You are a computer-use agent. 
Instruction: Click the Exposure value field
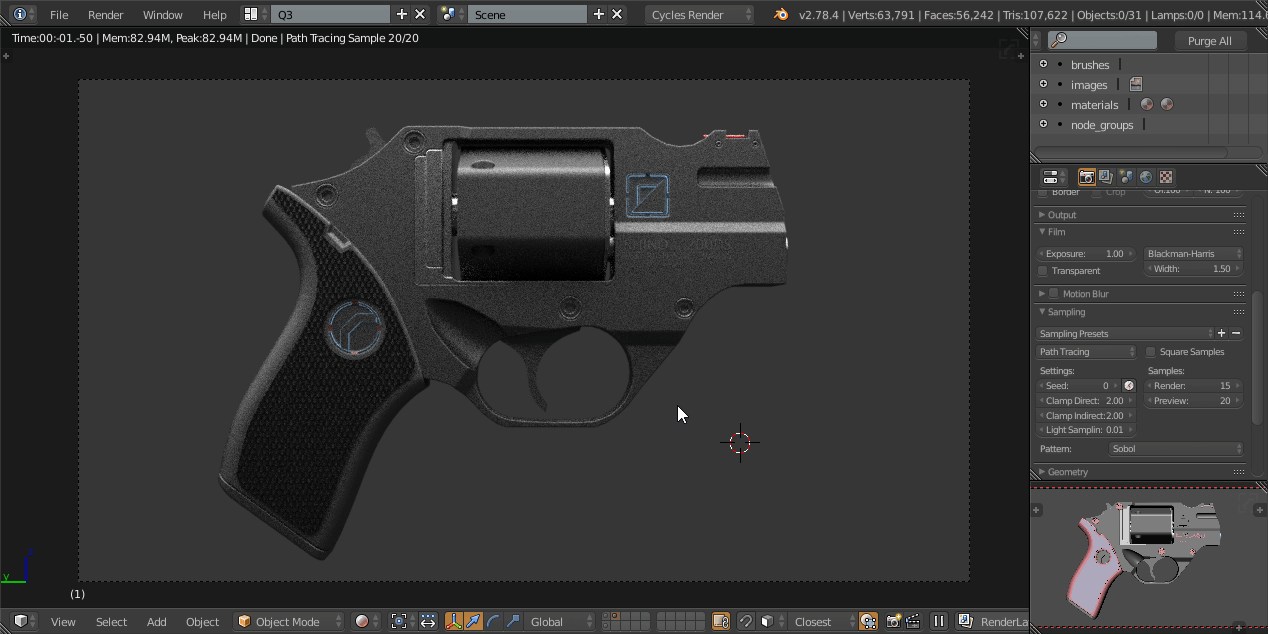1085,254
